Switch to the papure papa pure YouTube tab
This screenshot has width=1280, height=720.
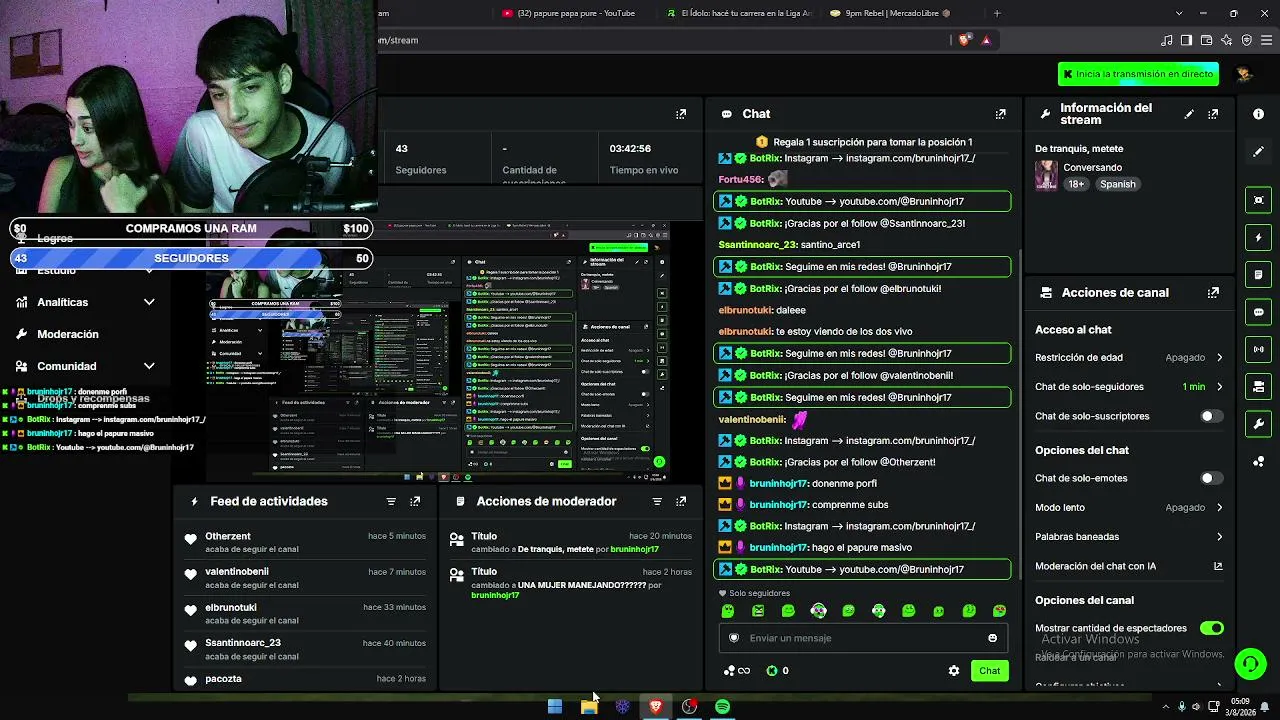569,13
